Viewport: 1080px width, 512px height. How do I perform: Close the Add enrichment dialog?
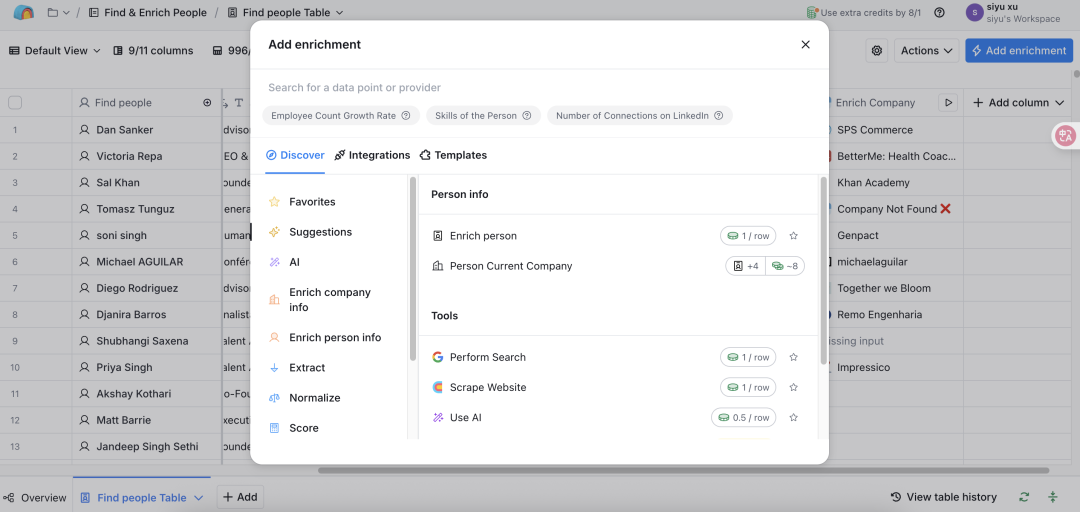point(805,45)
